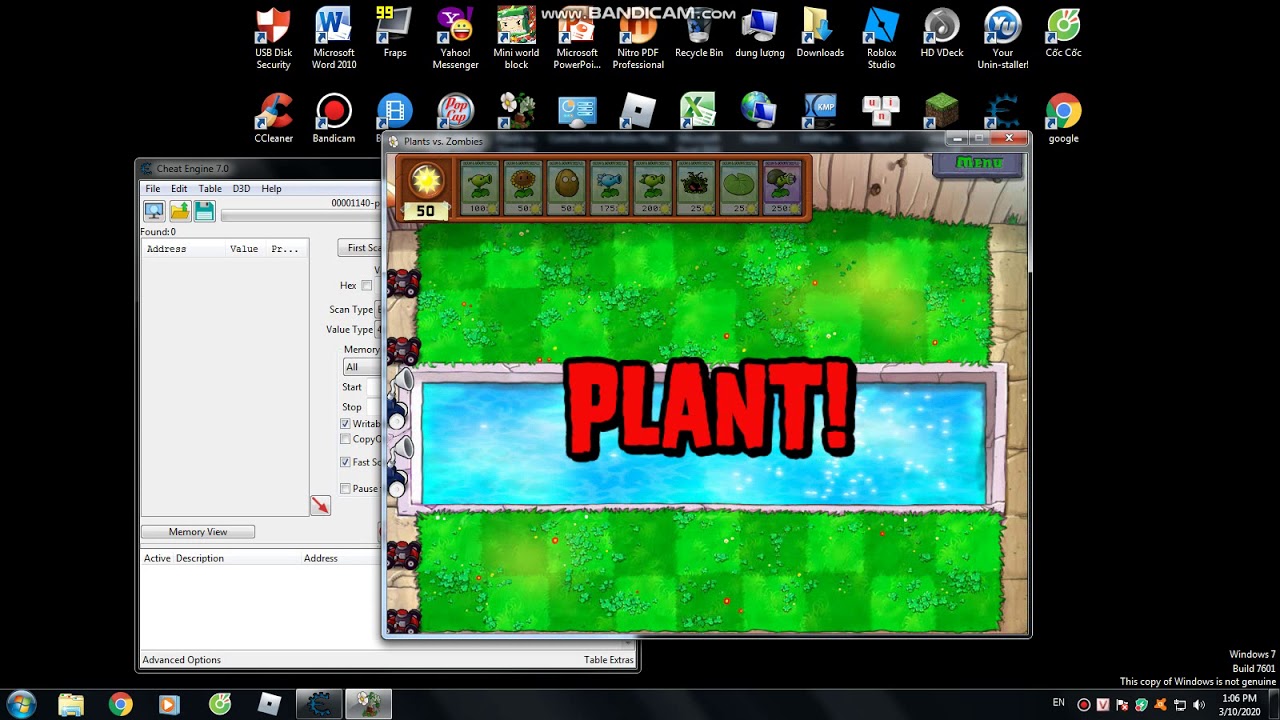
Task: Click the Memory View button
Action: tap(198, 532)
